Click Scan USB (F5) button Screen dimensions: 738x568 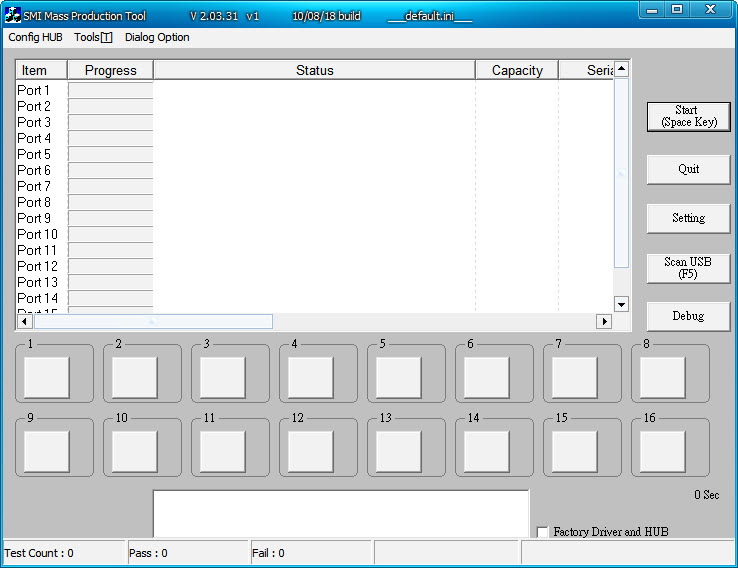(x=689, y=268)
